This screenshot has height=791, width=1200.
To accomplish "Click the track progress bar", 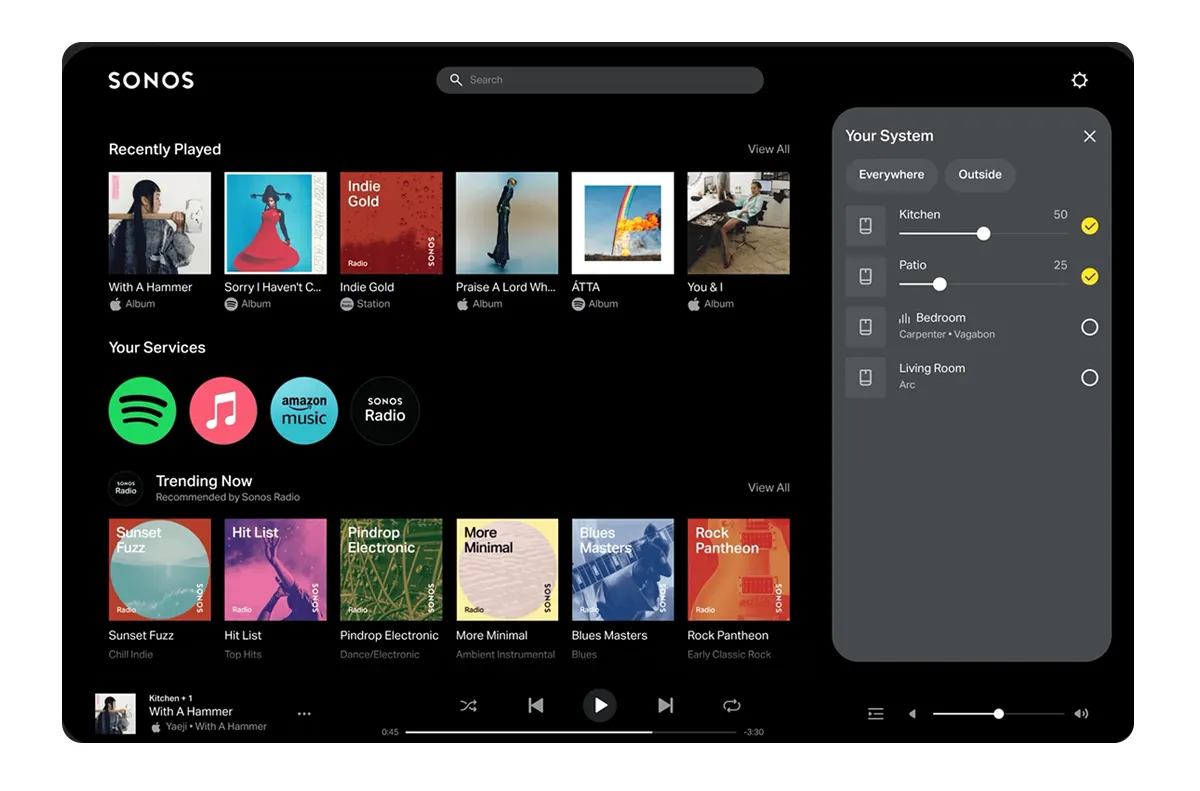I will pos(570,732).
